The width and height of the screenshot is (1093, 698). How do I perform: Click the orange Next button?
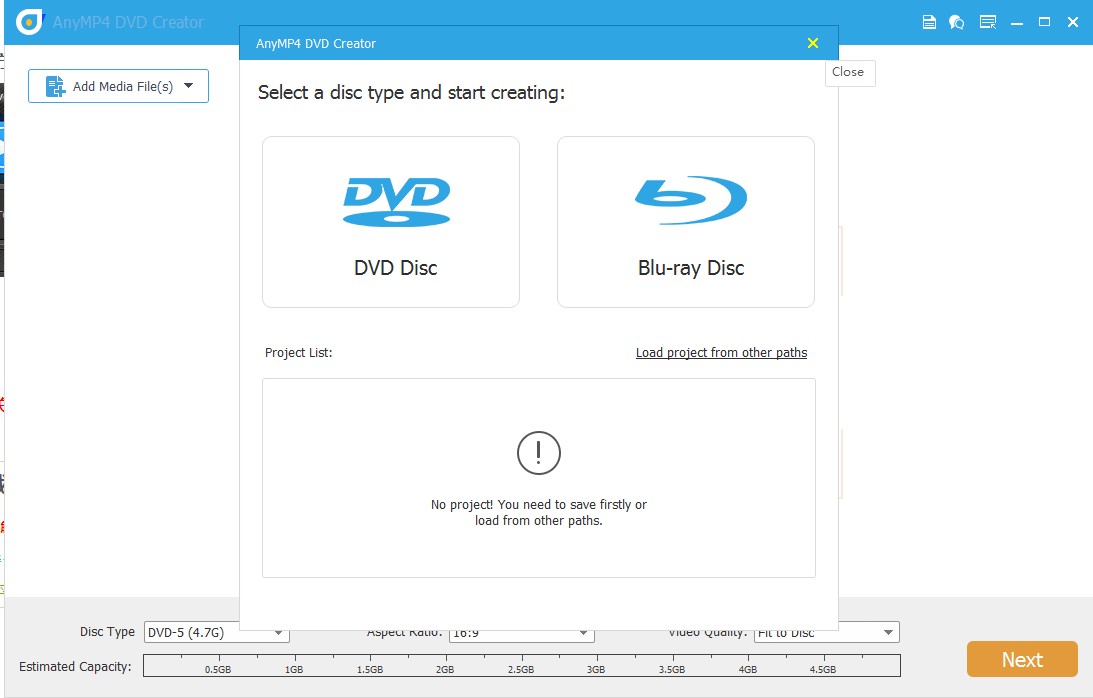pos(1022,659)
